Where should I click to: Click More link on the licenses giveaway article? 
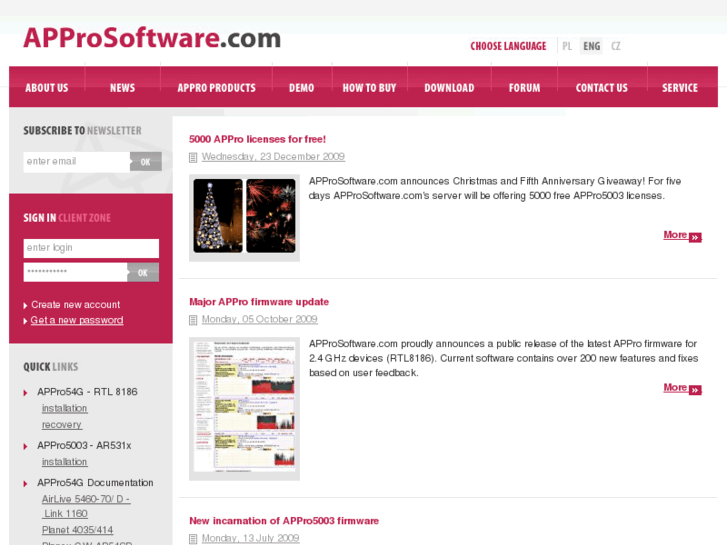tap(675, 235)
